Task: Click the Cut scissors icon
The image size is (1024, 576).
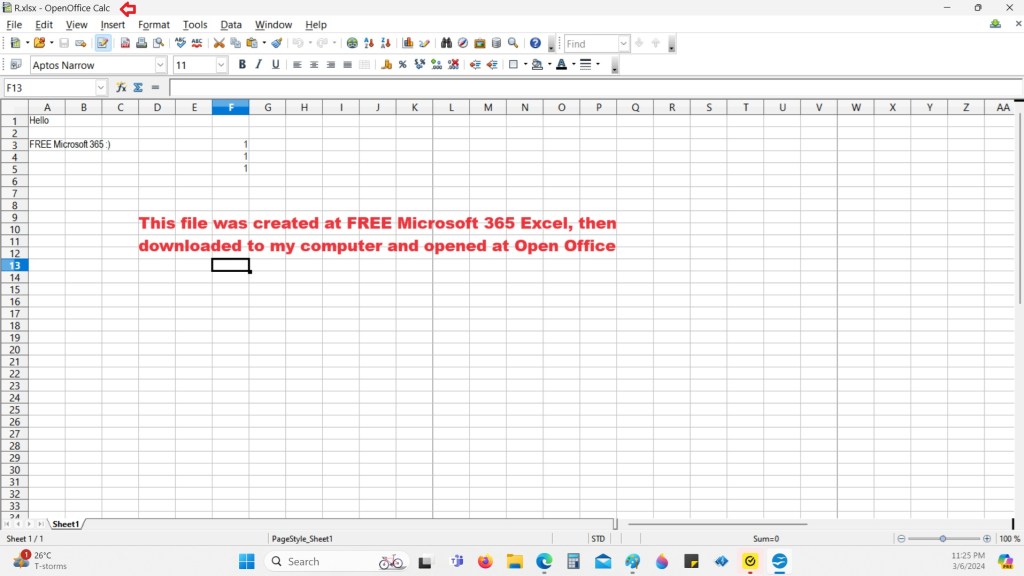Action: coord(219,43)
